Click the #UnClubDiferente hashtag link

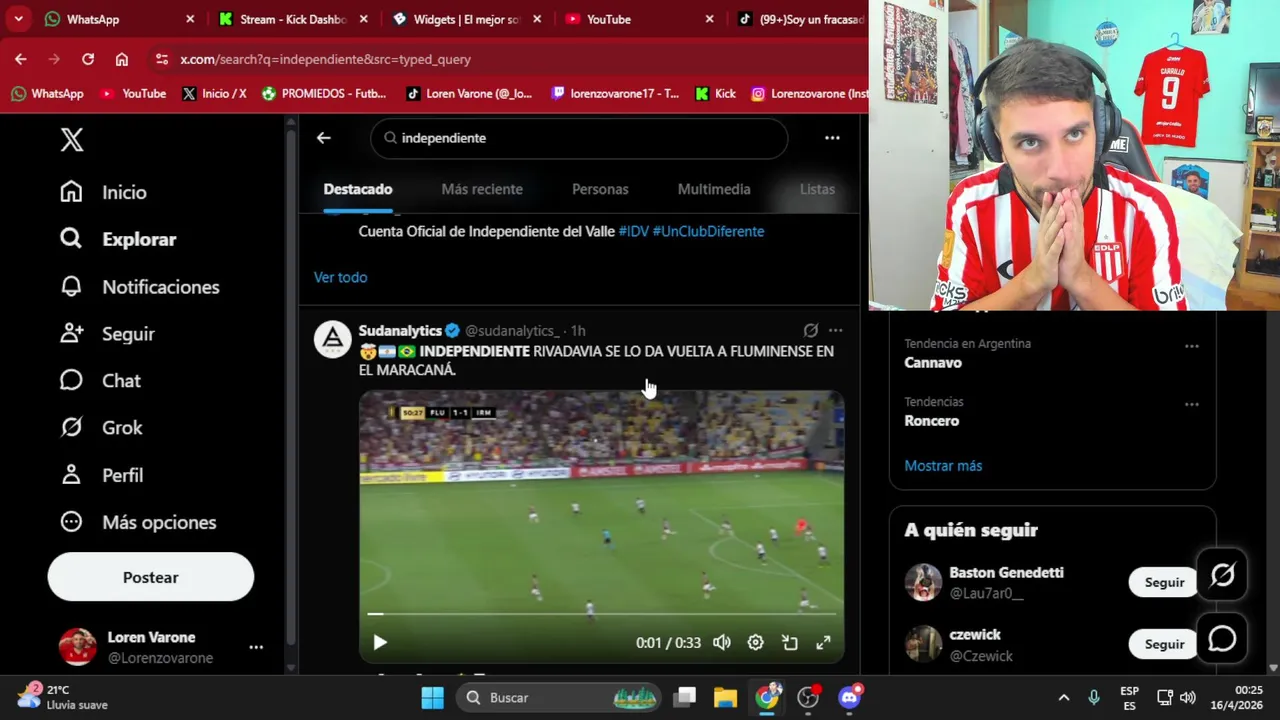(x=708, y=231)
